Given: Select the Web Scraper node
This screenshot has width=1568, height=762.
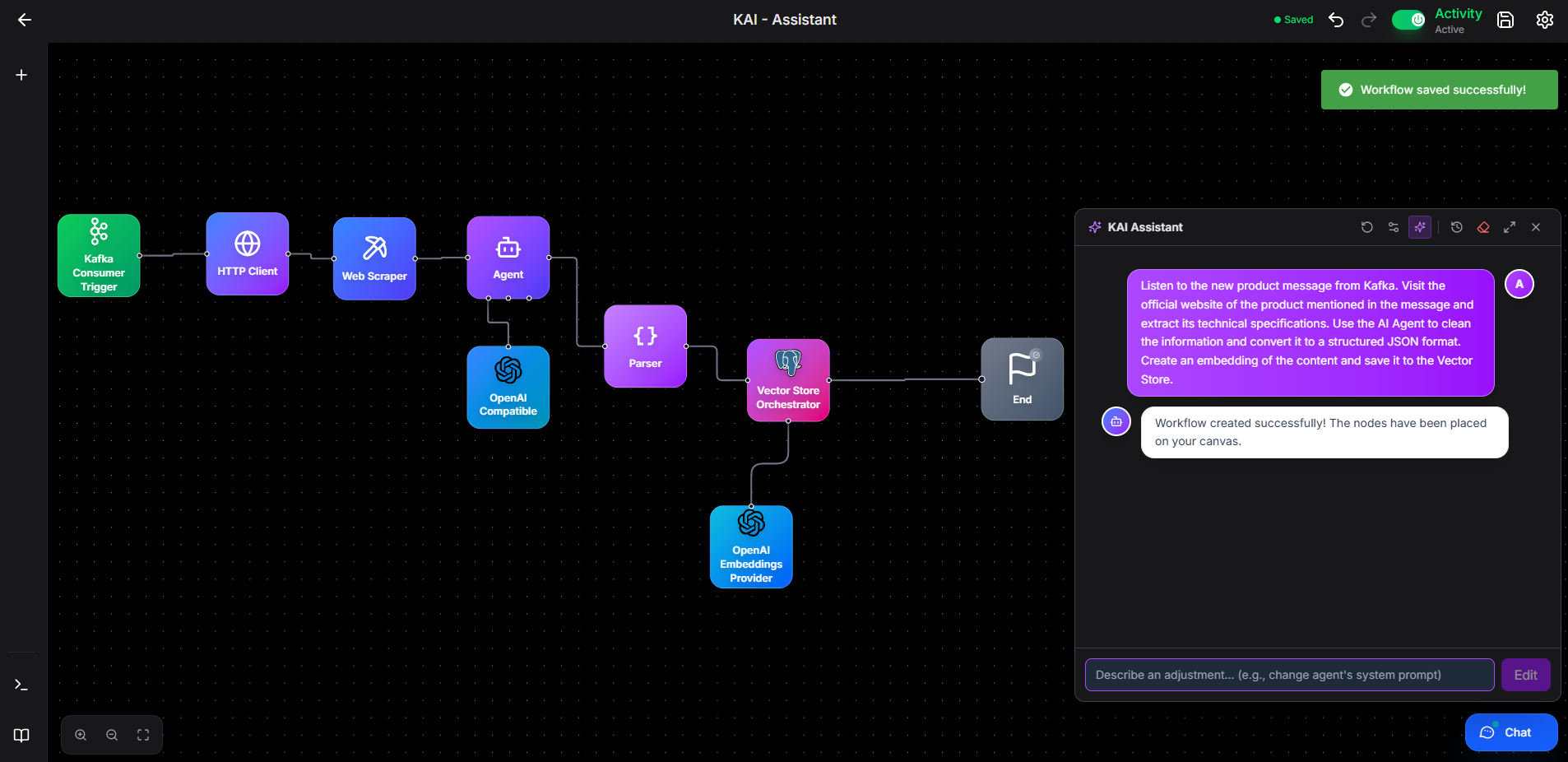Looking at the screenshot, I should [x=374, y=258].
